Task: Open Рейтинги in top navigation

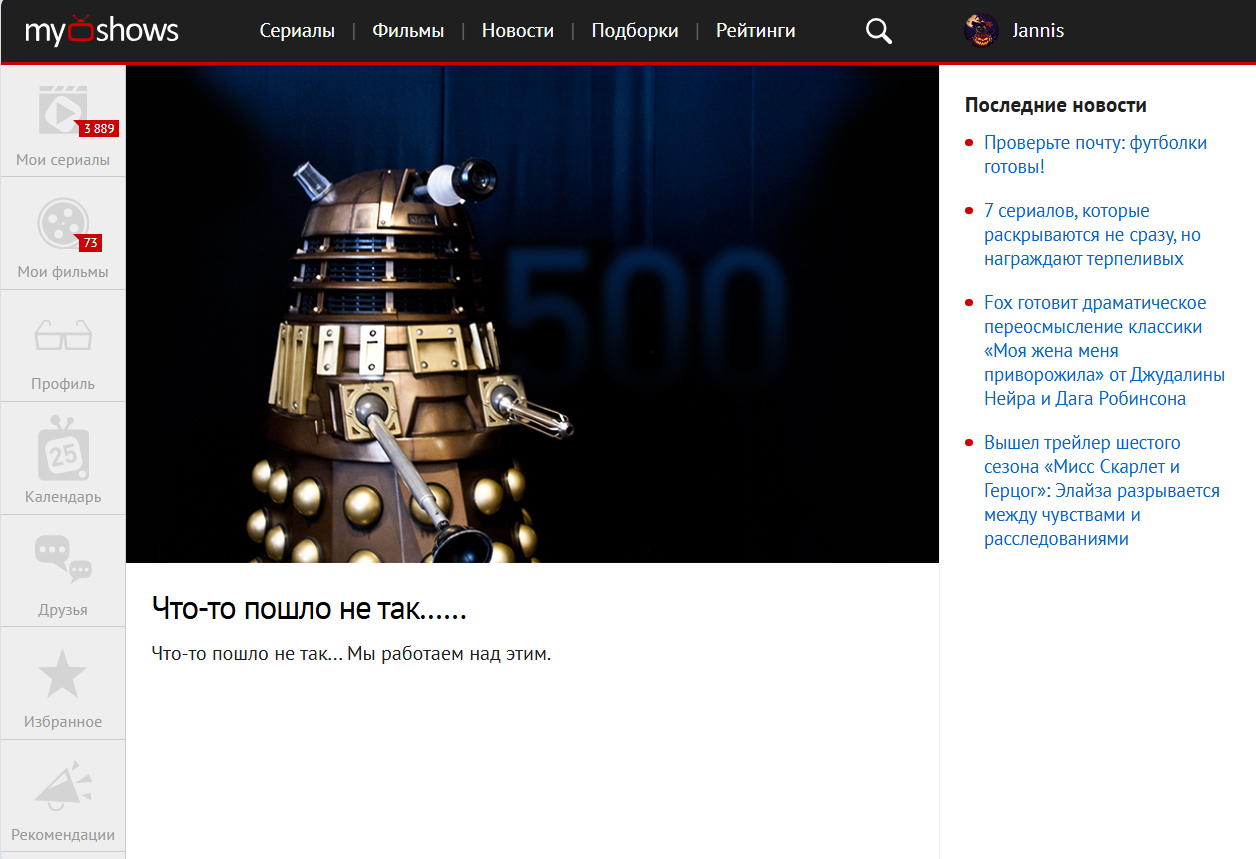Action: pyautogui.click(x=755, y=31)
